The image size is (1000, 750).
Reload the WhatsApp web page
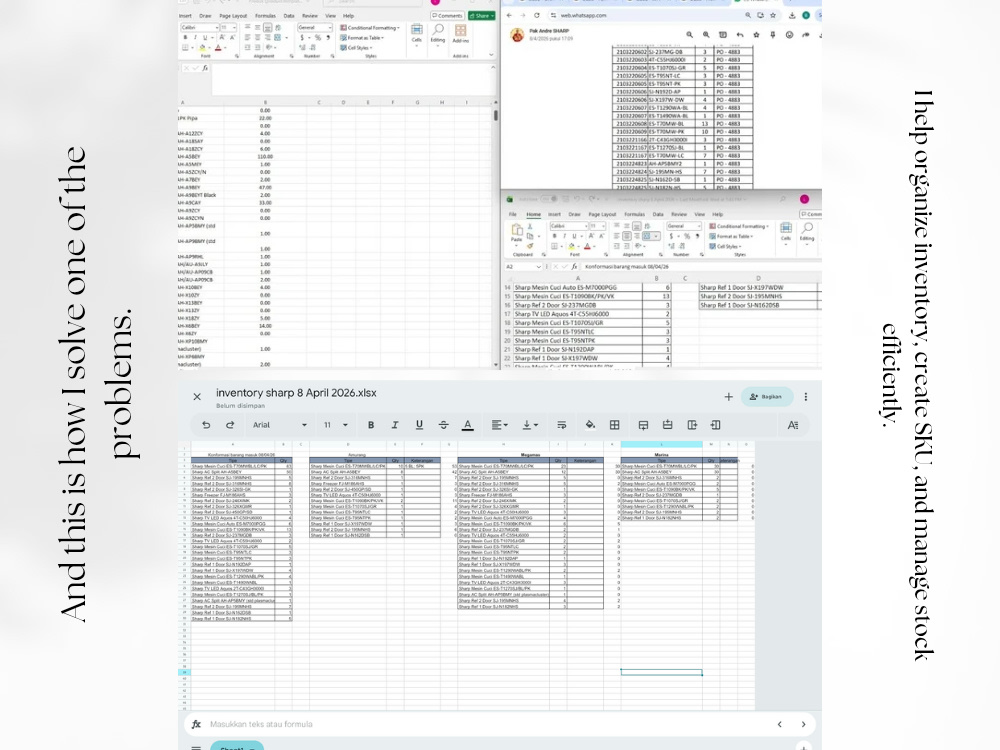(536, 15)
